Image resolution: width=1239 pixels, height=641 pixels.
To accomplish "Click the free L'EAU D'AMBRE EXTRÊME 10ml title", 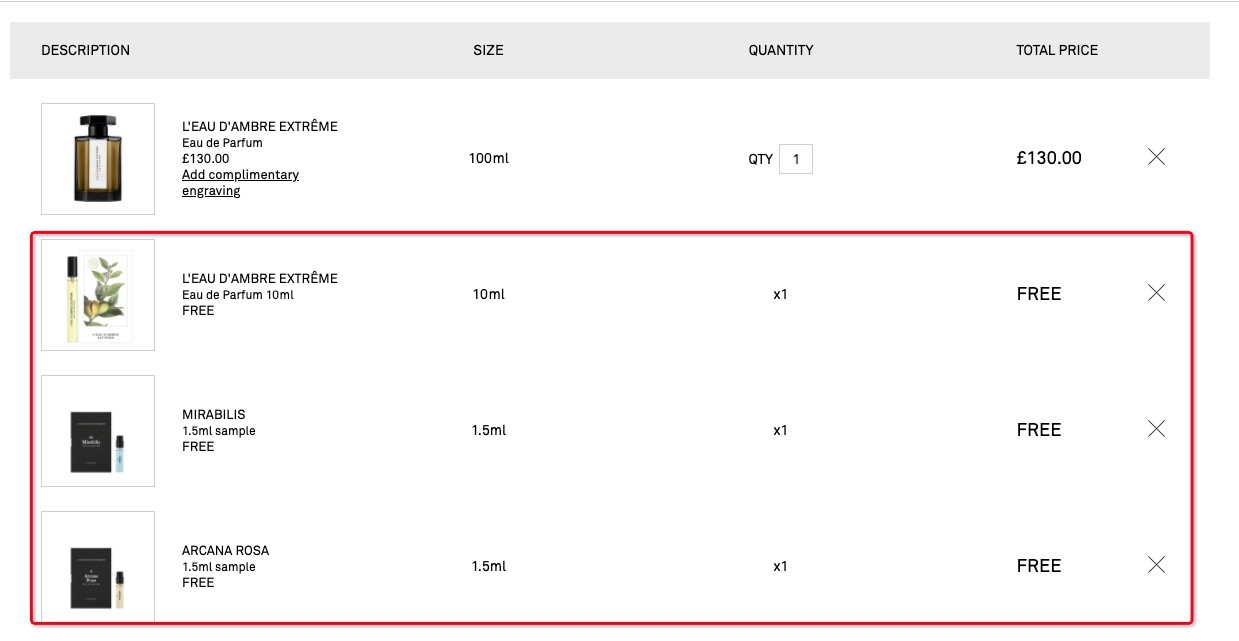I will (260, 279).
